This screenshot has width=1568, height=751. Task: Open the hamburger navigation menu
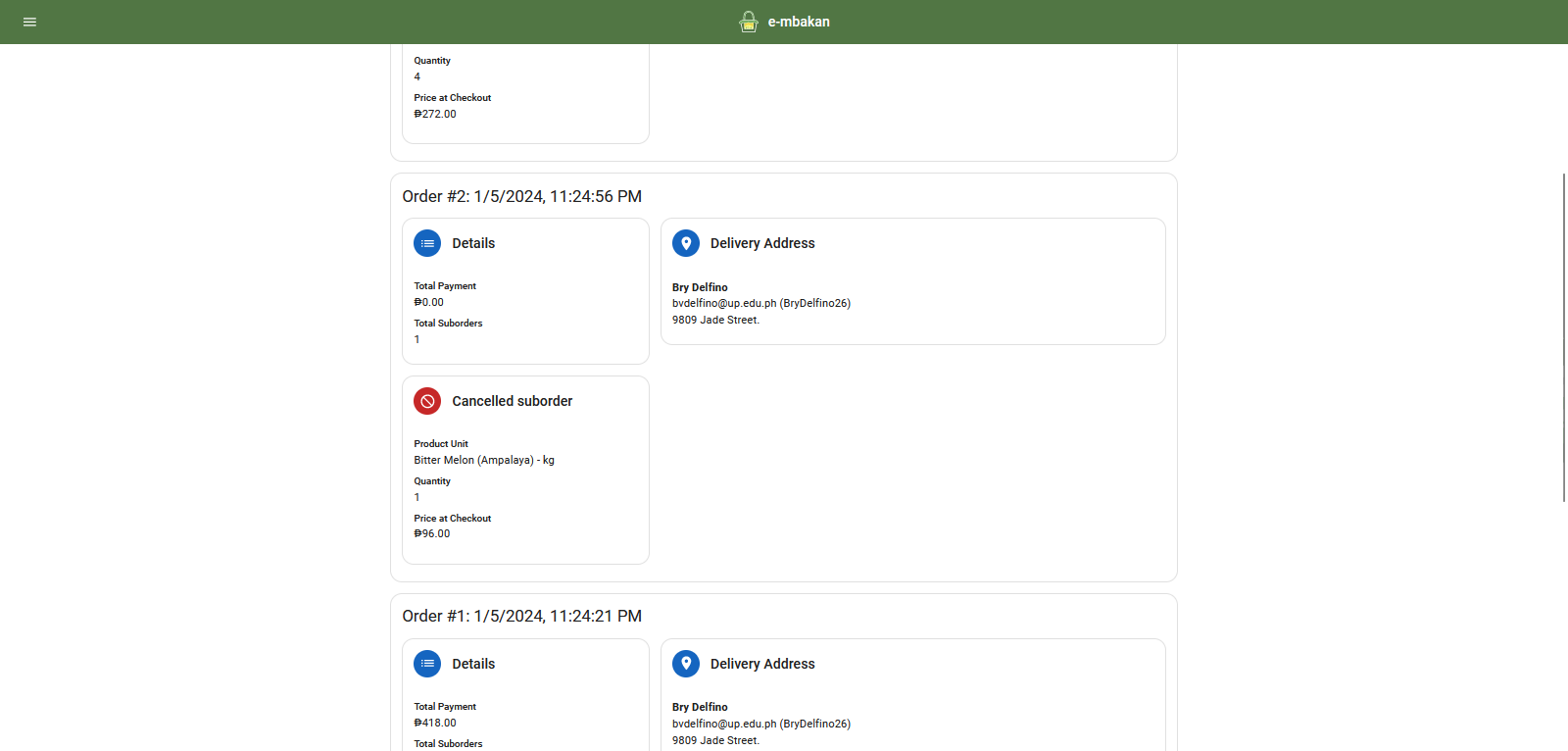point(29,22)
